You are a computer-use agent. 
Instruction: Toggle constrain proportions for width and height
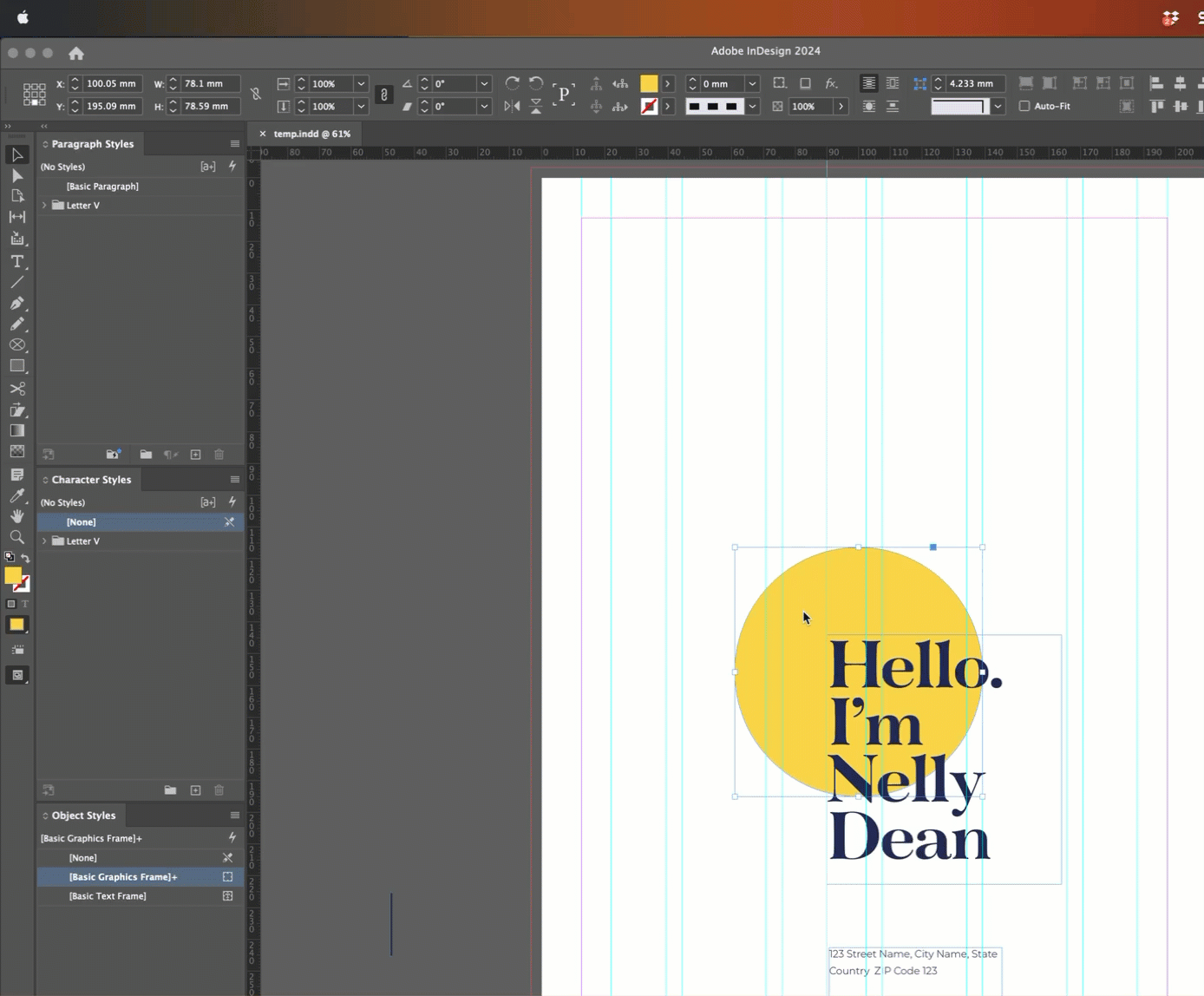[x=256, y=95]
